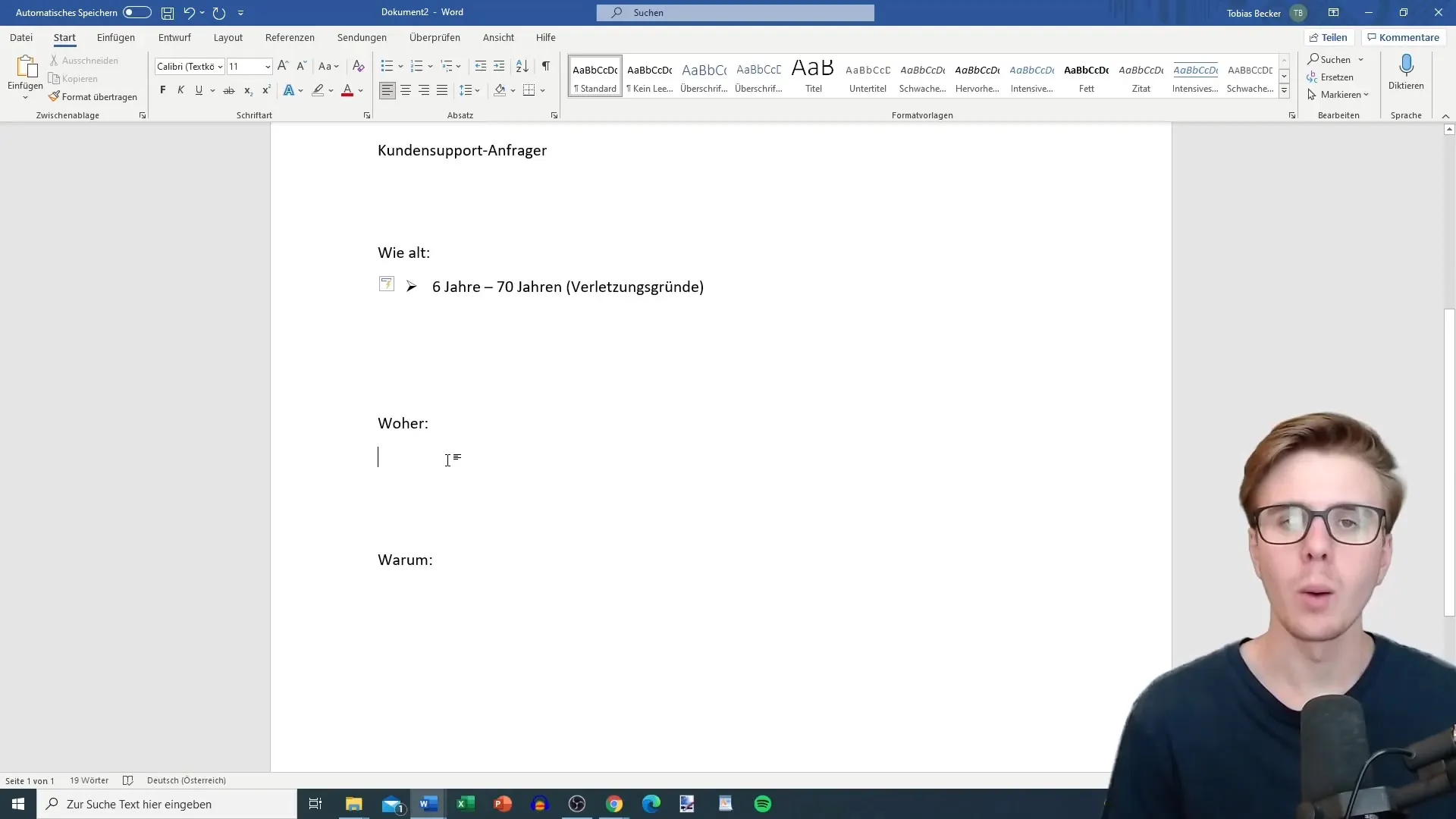This screenshot has width=1456, height=819.
Task: Click the Save icon in the title bar
Action: point(168,13)
